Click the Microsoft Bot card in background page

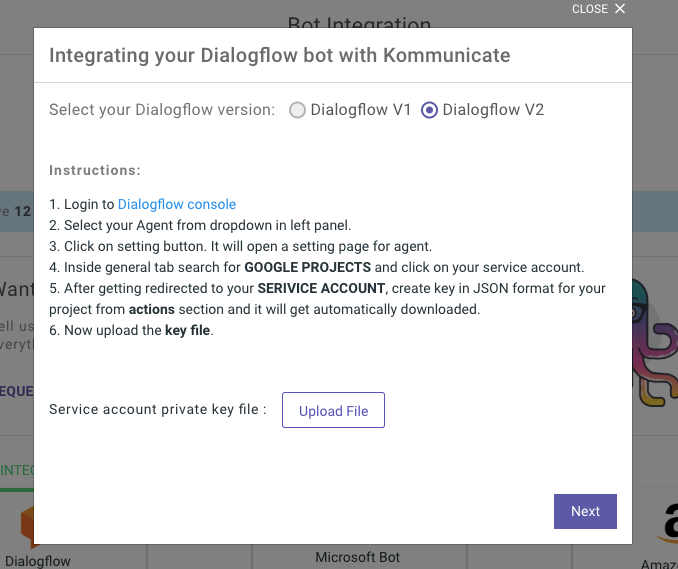(x=359, y=557)
